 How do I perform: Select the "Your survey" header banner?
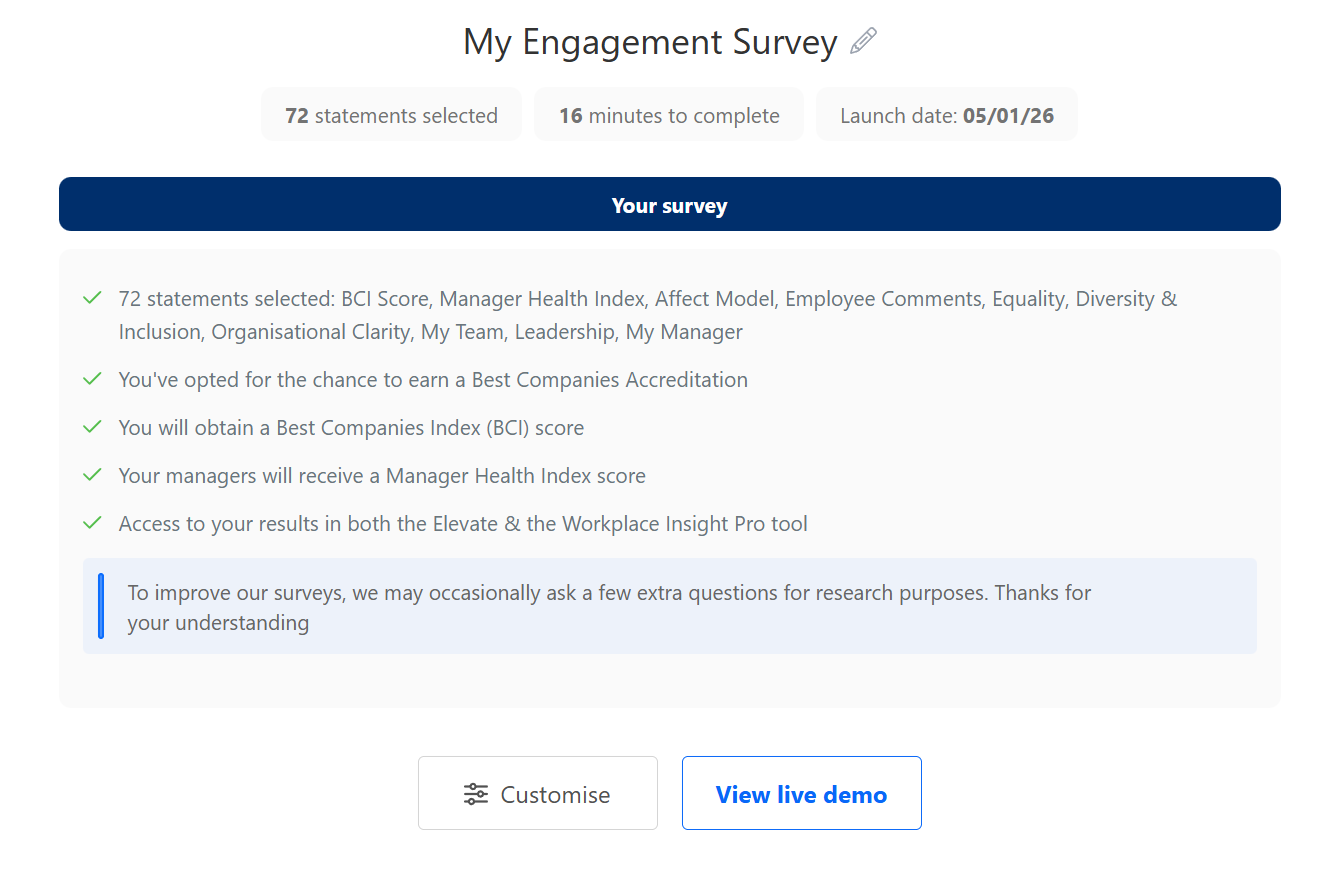pos(669,205)
